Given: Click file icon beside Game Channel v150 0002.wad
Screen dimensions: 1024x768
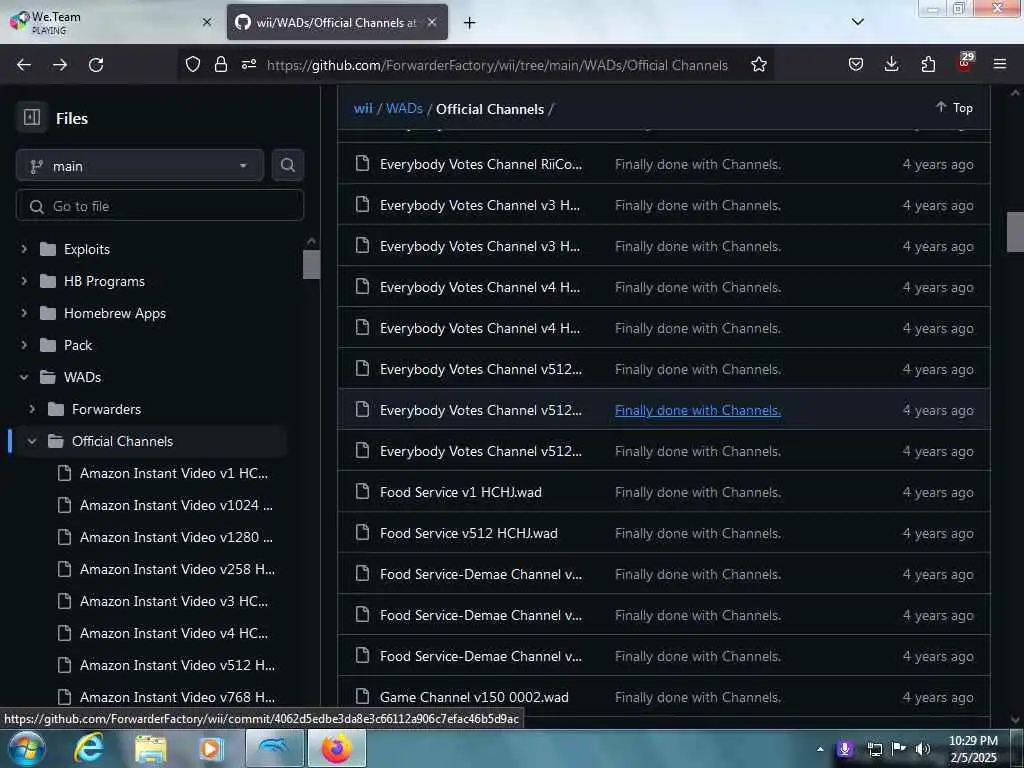Looking at the screenshot, I should click(x=362, y=696).
